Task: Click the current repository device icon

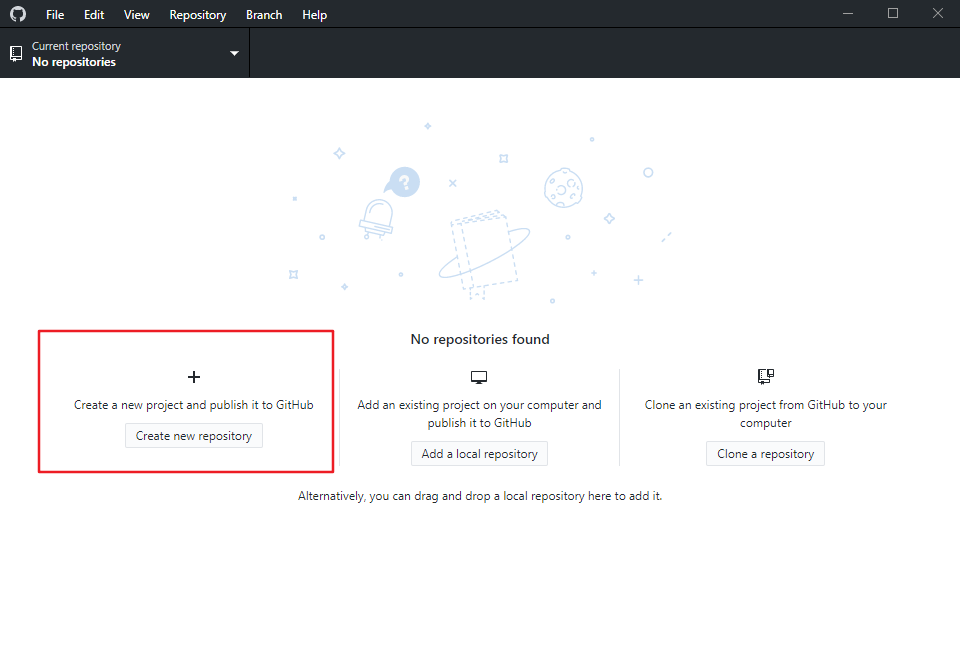Action: [16, 54]
